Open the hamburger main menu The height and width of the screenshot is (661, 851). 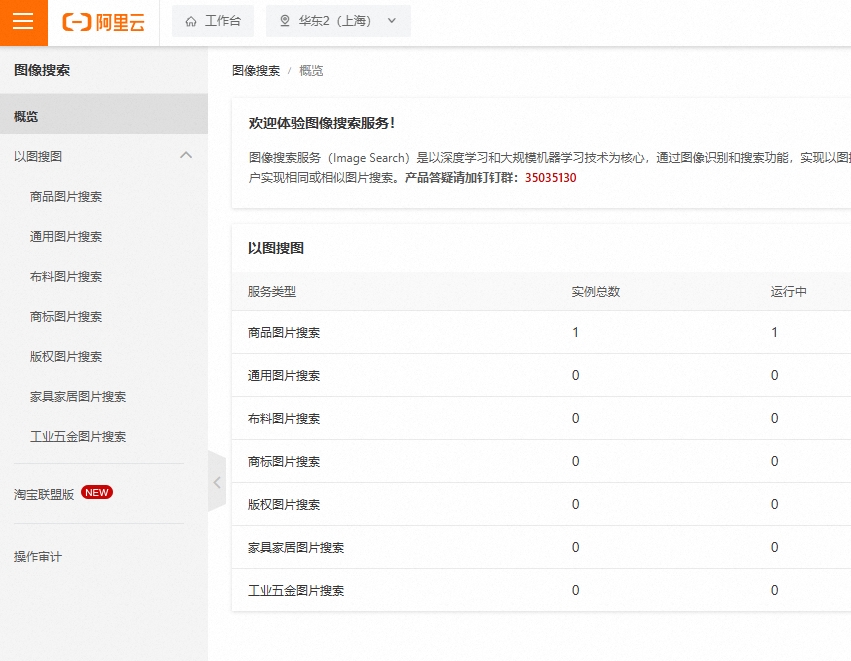[23, 22]
